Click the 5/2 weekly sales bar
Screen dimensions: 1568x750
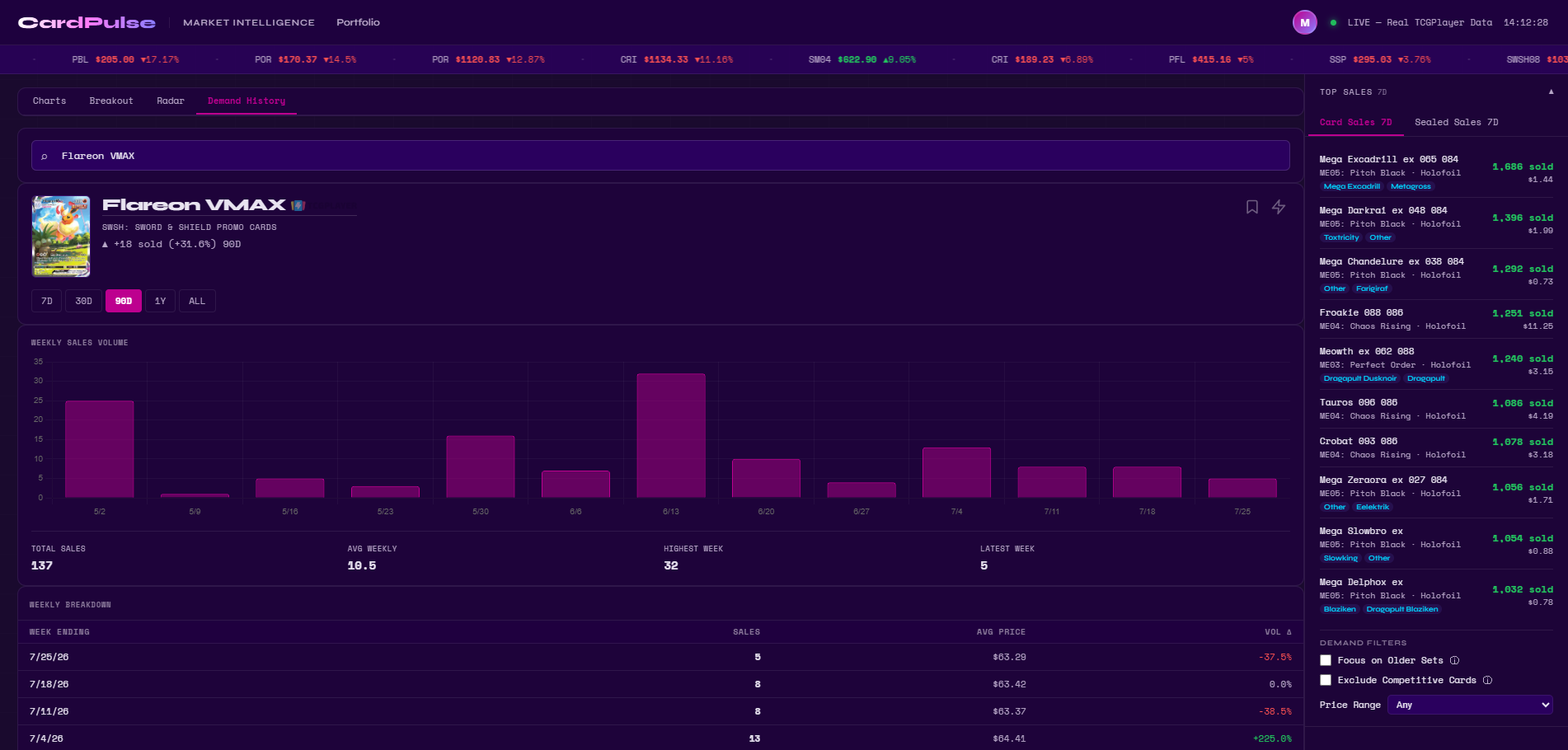(100, 449)
